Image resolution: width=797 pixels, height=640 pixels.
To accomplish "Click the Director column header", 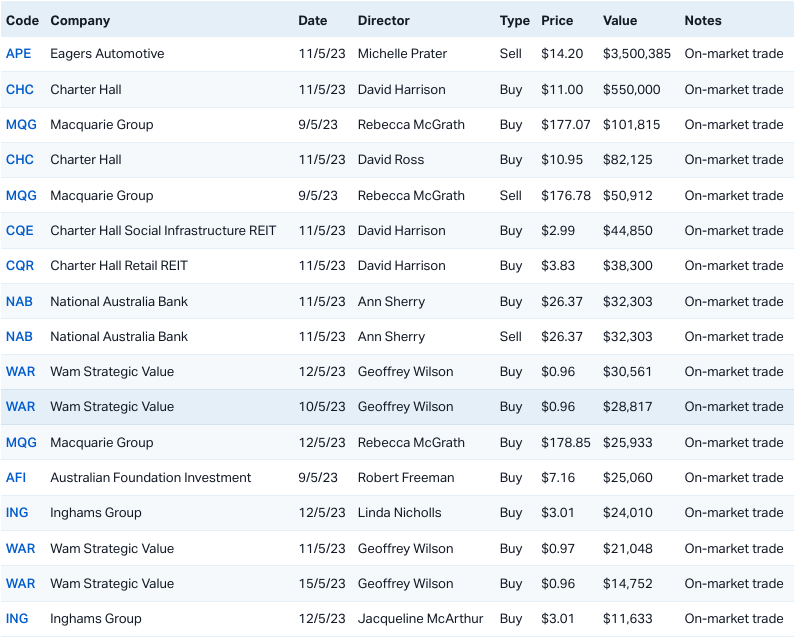I will click(x=384, y=20).
